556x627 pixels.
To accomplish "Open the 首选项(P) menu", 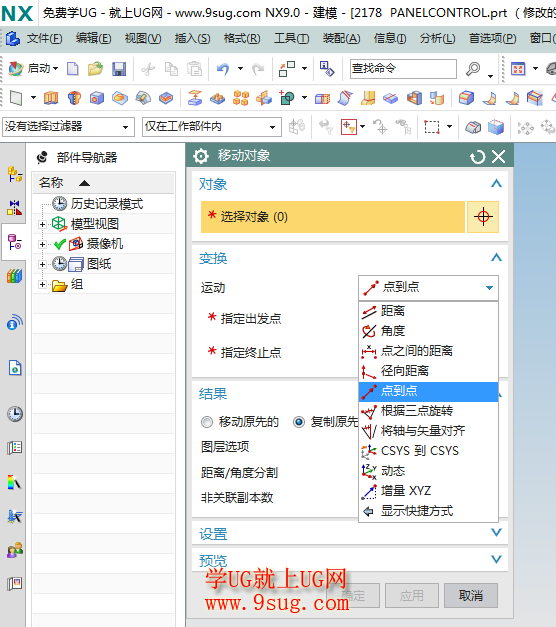I will click(x=493, y=39).
